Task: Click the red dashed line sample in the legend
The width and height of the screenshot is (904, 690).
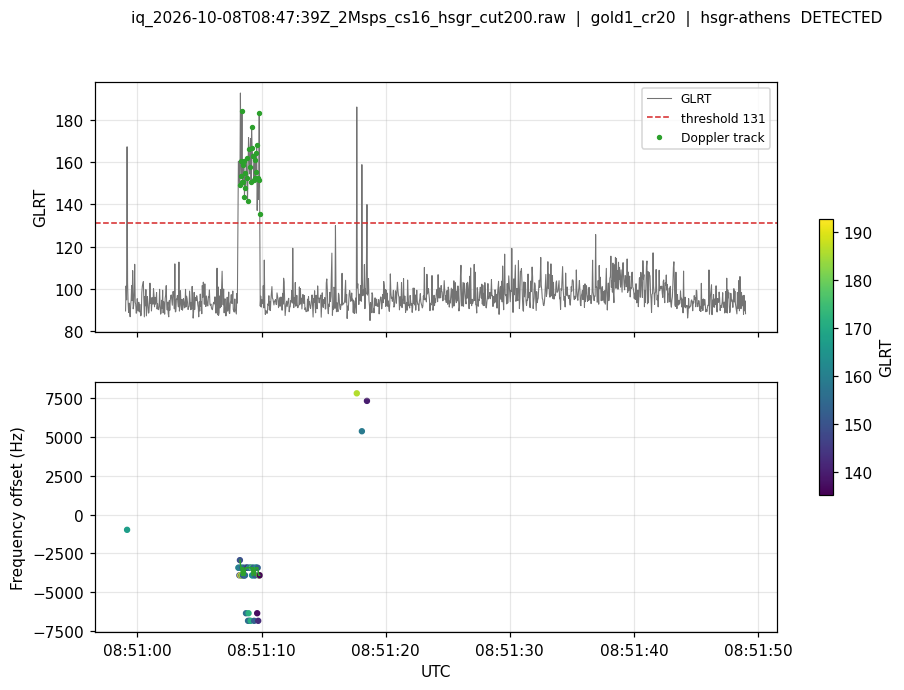Action: point(659,118)
